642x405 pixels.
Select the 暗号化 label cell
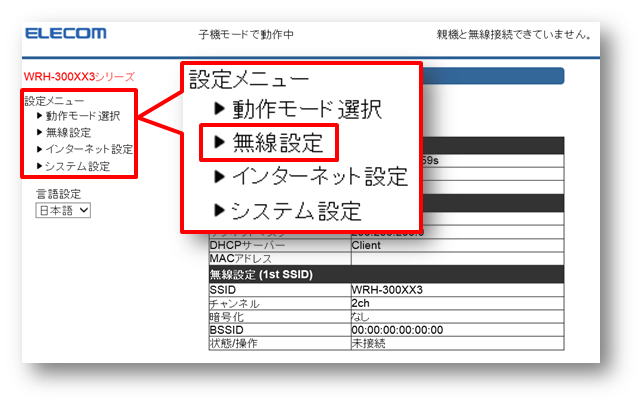coord(280,317)
